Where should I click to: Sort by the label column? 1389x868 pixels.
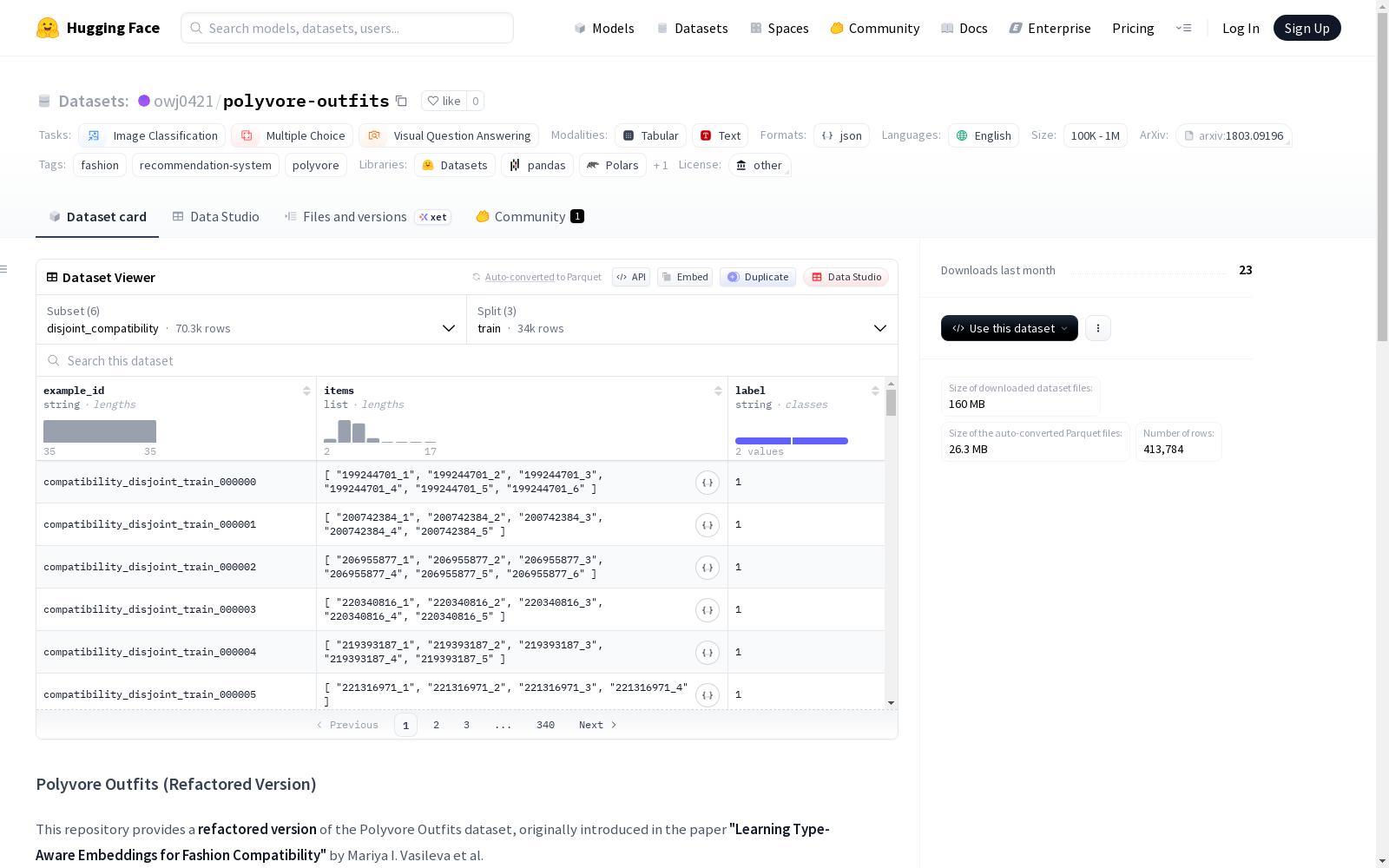[875, 391]
